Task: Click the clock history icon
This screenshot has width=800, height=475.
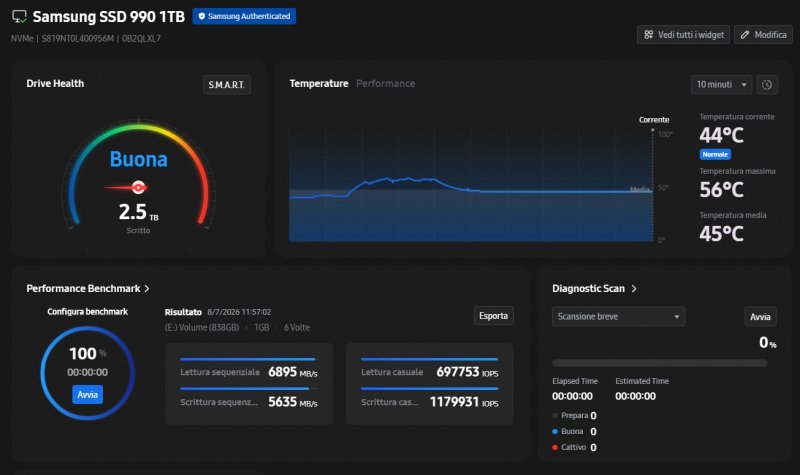Action: pyautogui.click(x=767, y=85)
